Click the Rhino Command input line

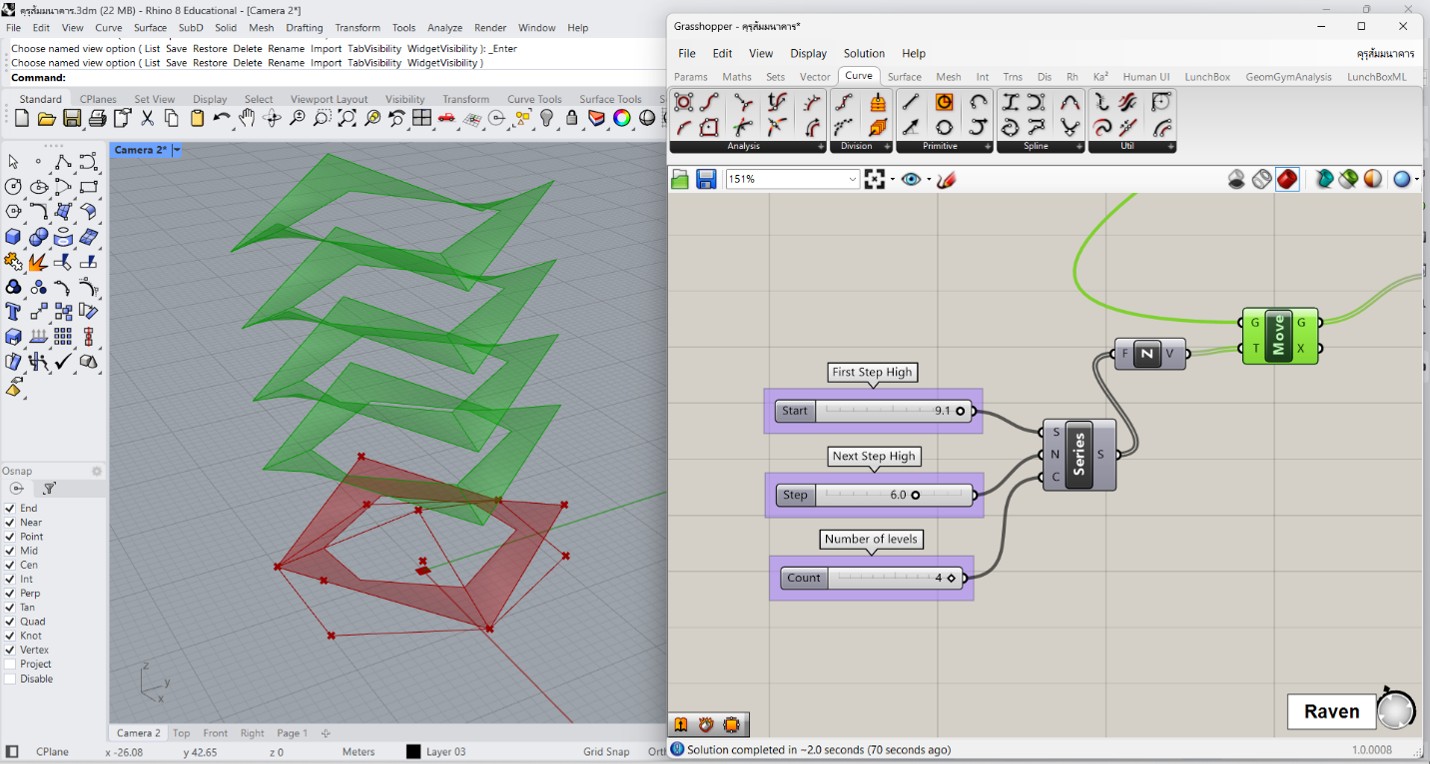[x=335, y=78]
